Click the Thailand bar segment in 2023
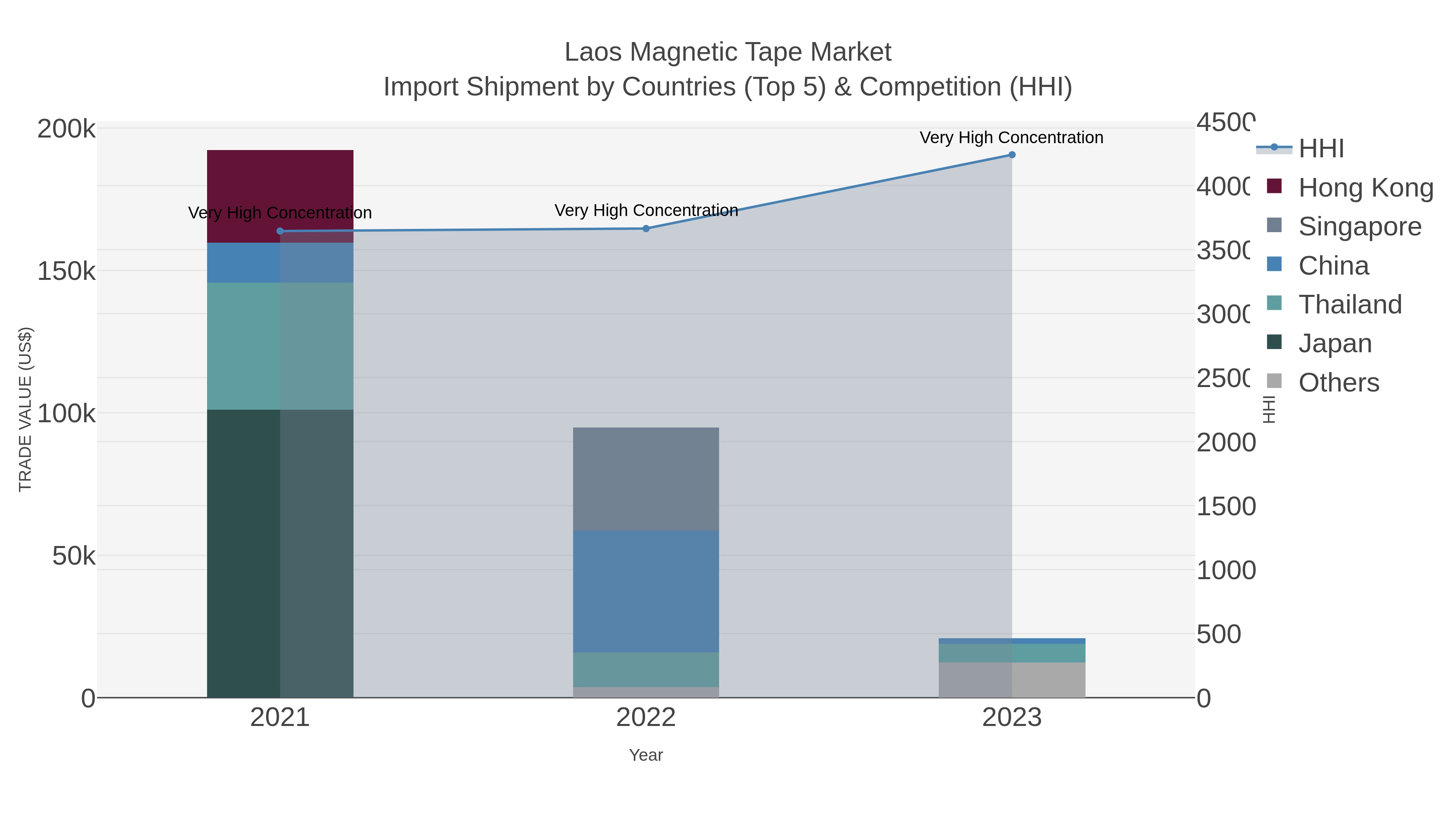1456x819 pixels. click(x=1012, y=654)
